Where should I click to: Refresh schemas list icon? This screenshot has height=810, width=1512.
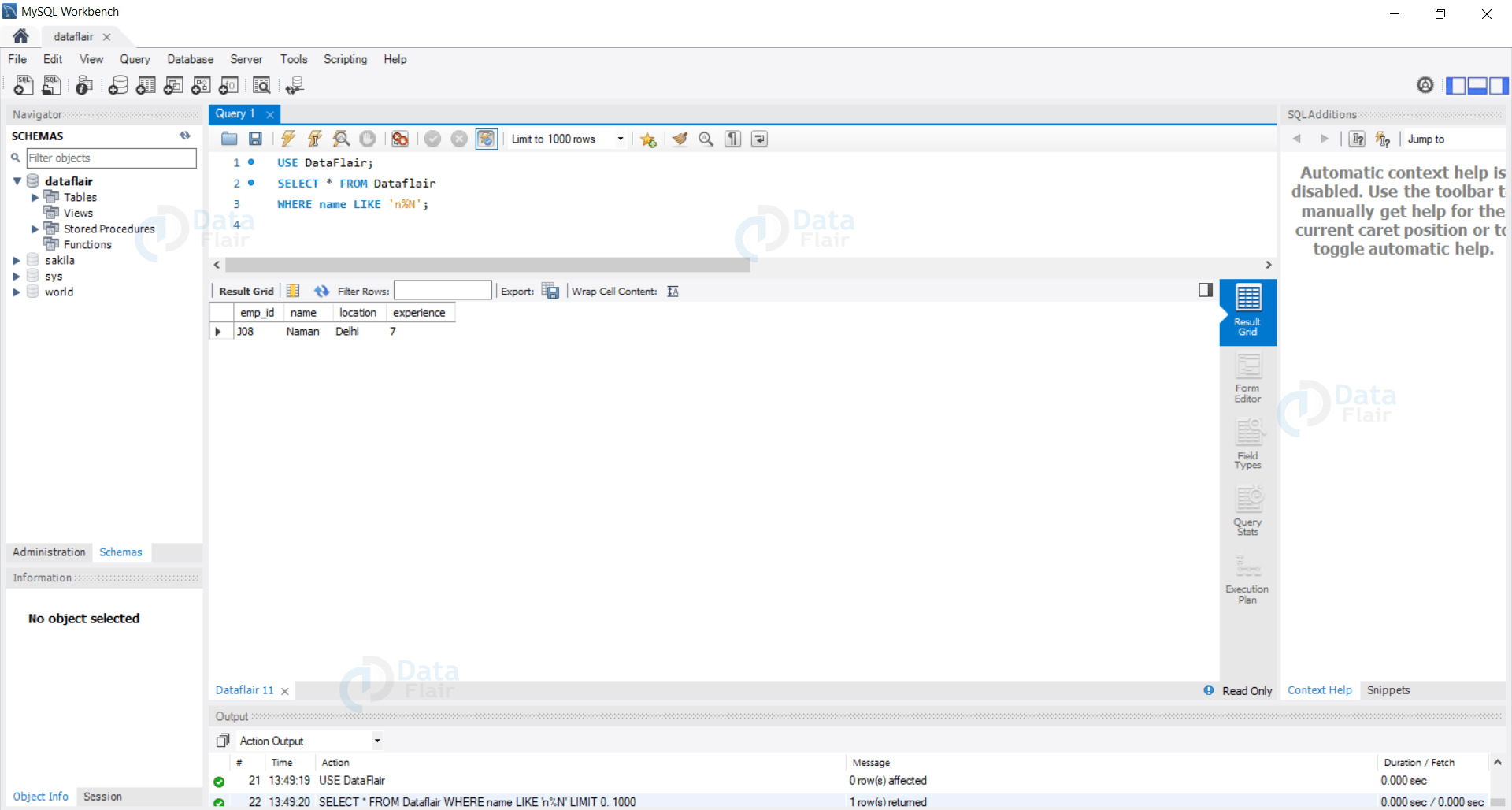(x=185, y=136)
